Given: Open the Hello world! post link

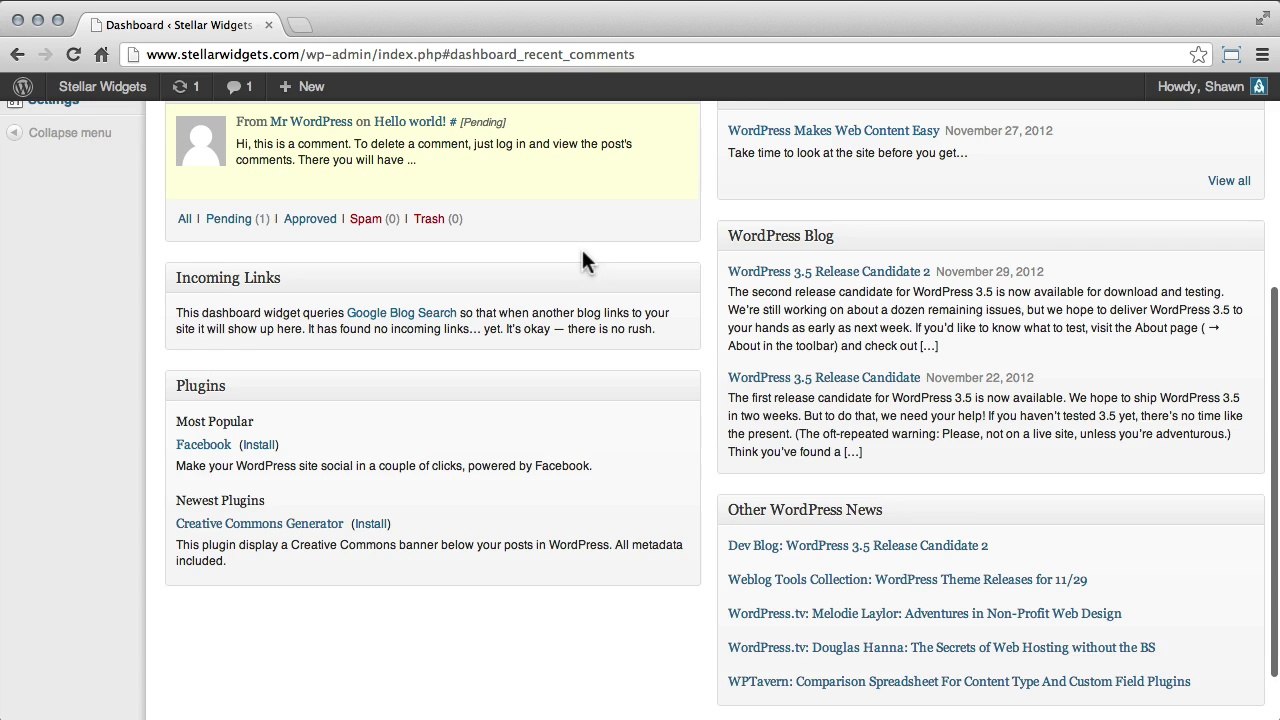Looking at the screenshot, I should pos(410,122).
